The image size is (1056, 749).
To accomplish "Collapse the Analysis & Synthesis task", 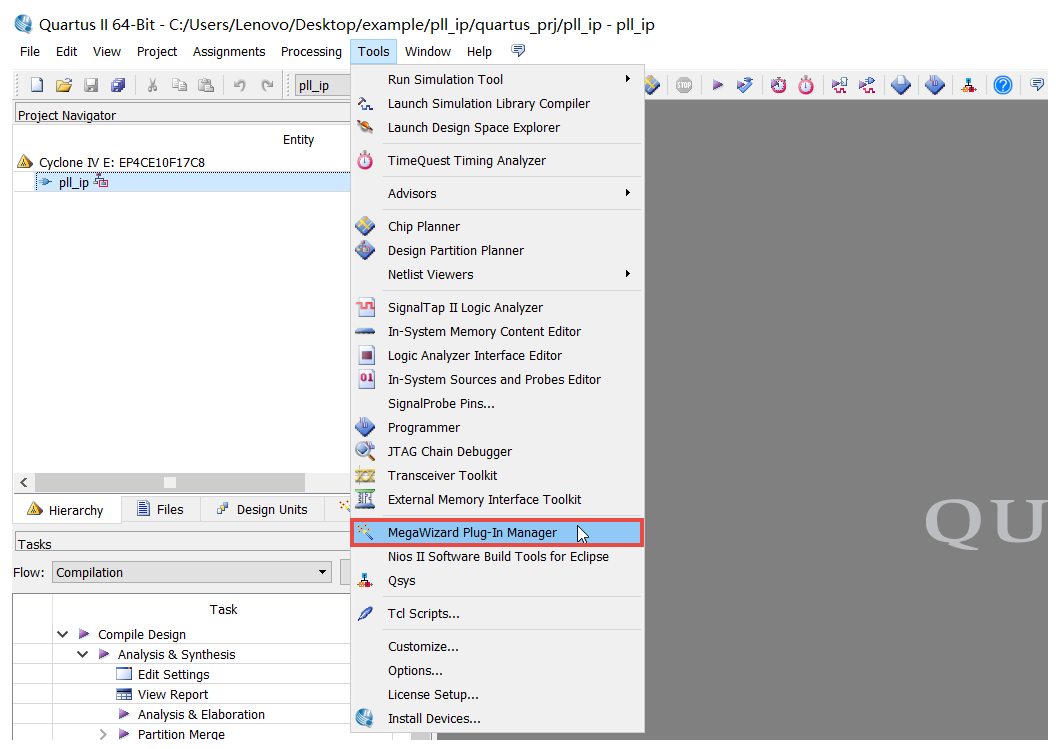I will 83,655.
